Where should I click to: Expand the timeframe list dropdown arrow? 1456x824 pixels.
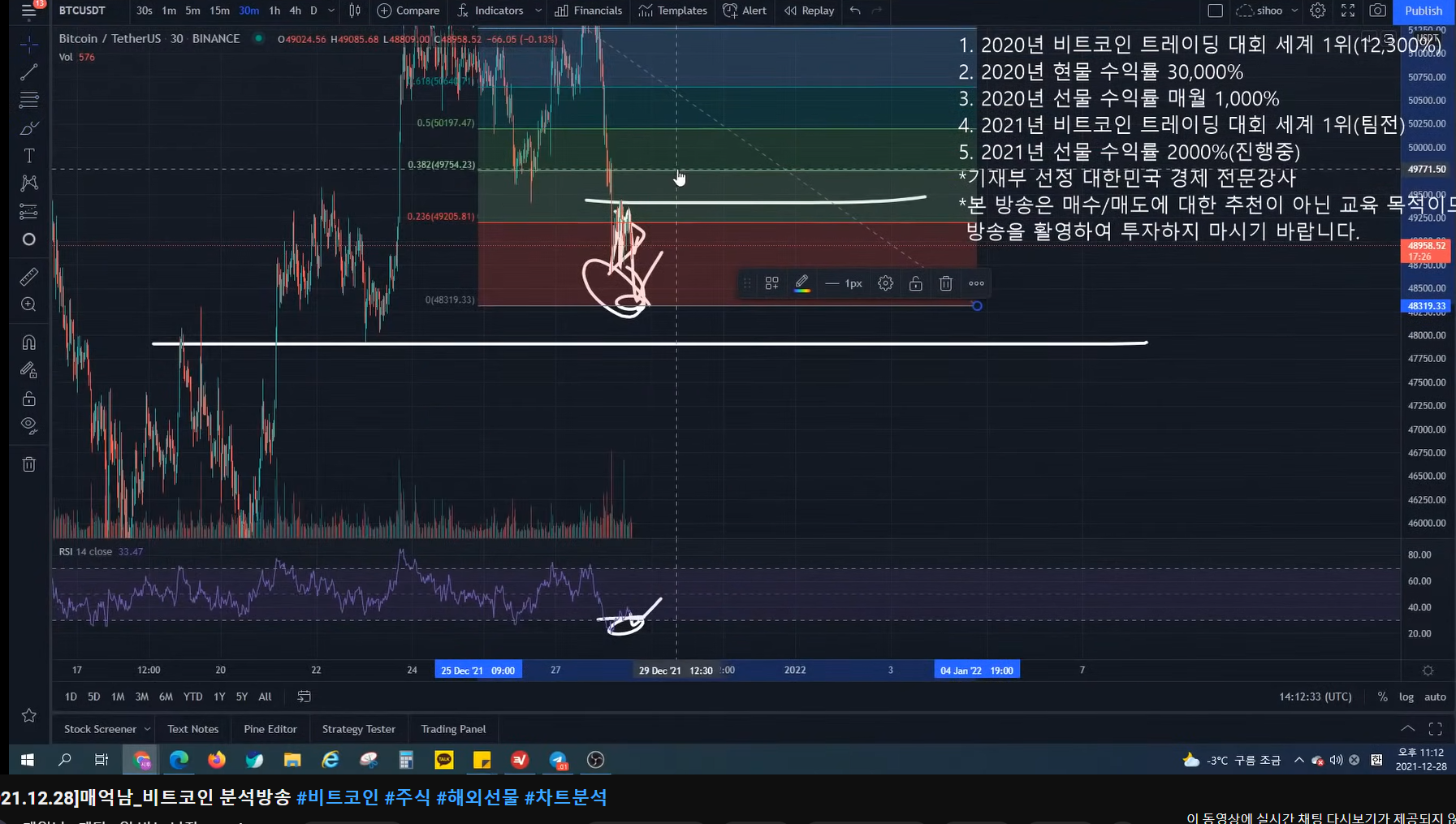pos(331,11)
